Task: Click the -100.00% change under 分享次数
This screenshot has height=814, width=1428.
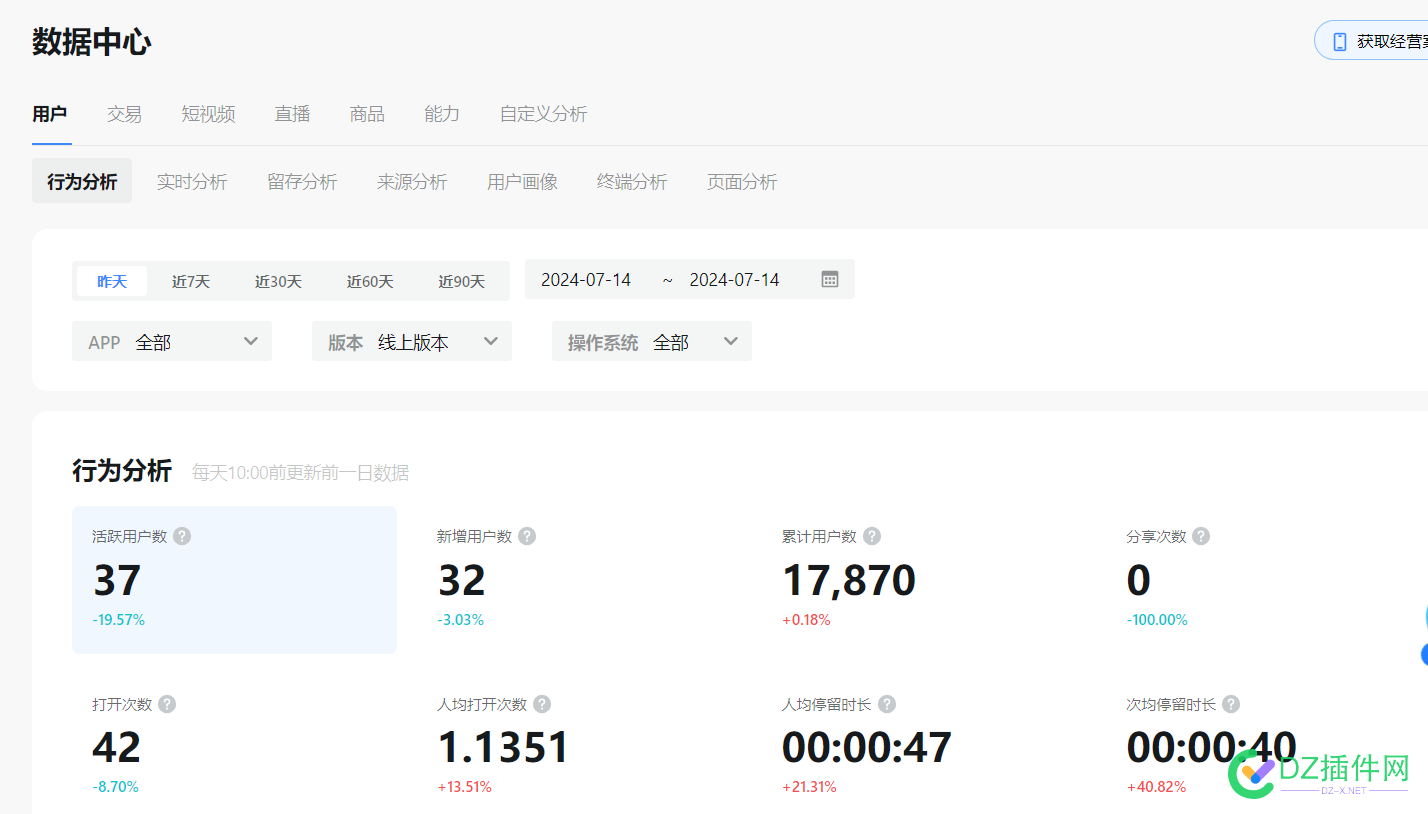Action: tap(1157, 620)
